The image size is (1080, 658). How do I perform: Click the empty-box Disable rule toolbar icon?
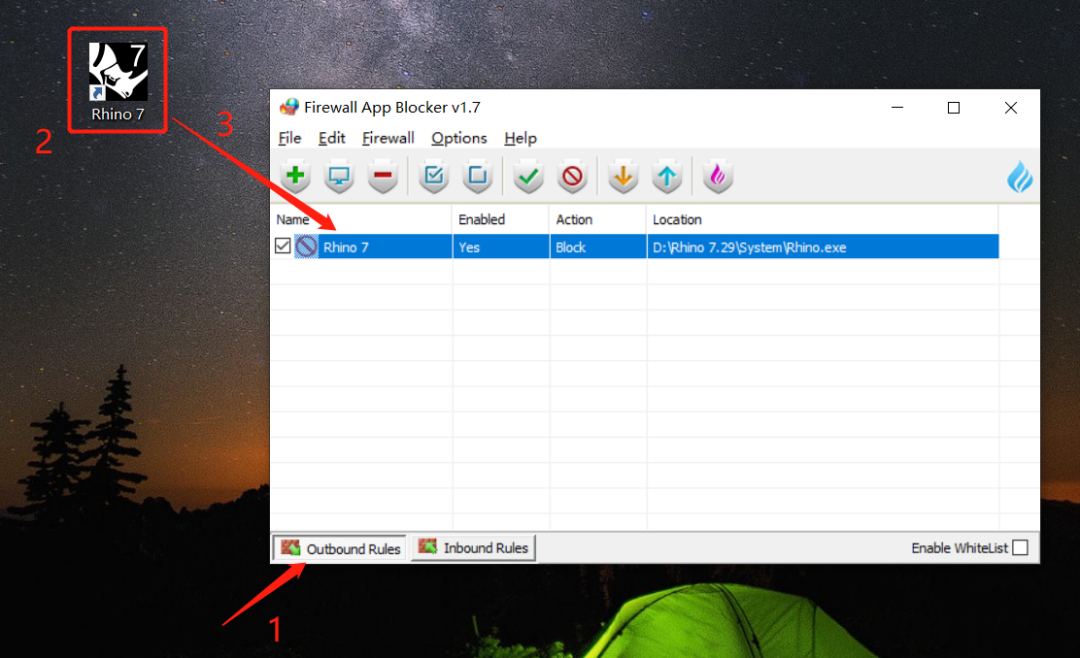tap(477, 177)
